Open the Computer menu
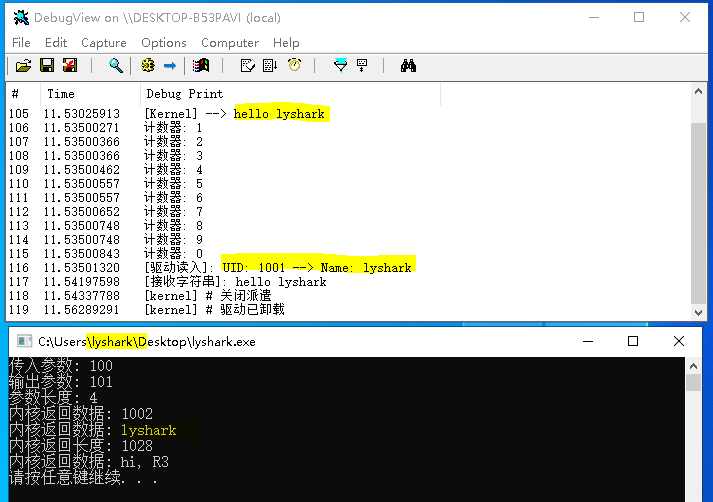 [230, 43]
